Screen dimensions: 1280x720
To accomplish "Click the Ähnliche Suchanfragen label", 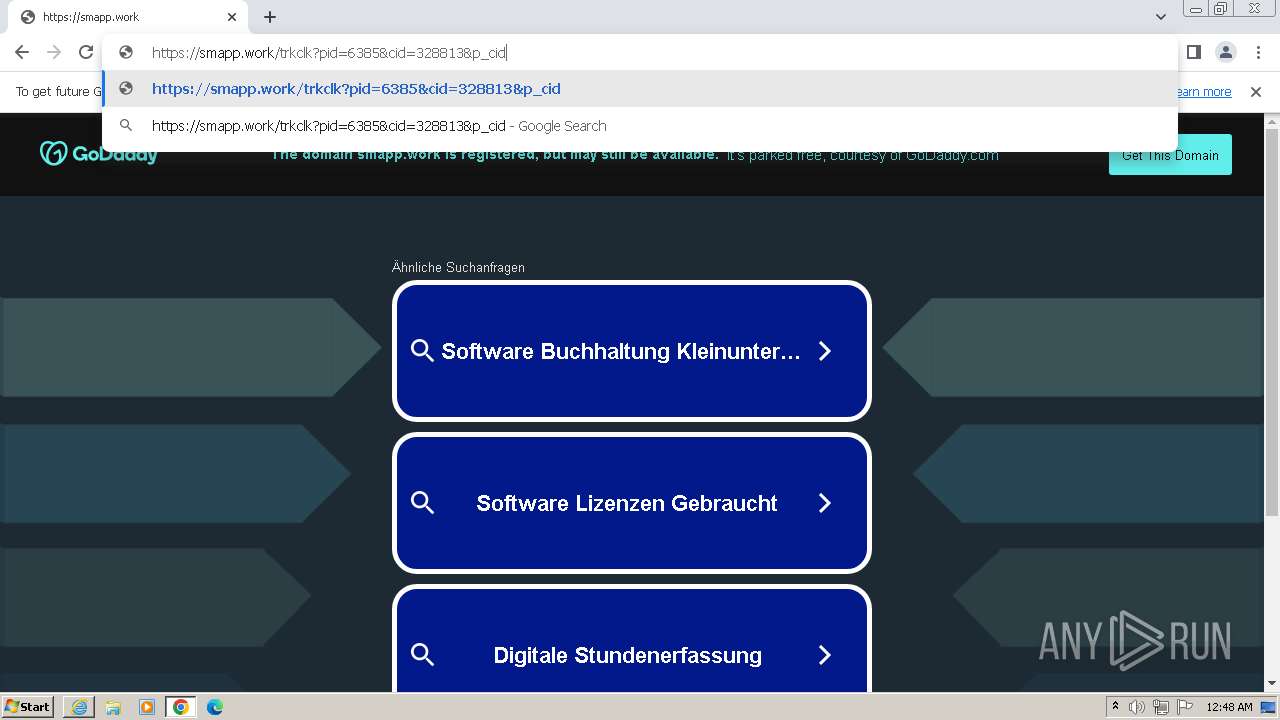I will click(x=458, y=267).
